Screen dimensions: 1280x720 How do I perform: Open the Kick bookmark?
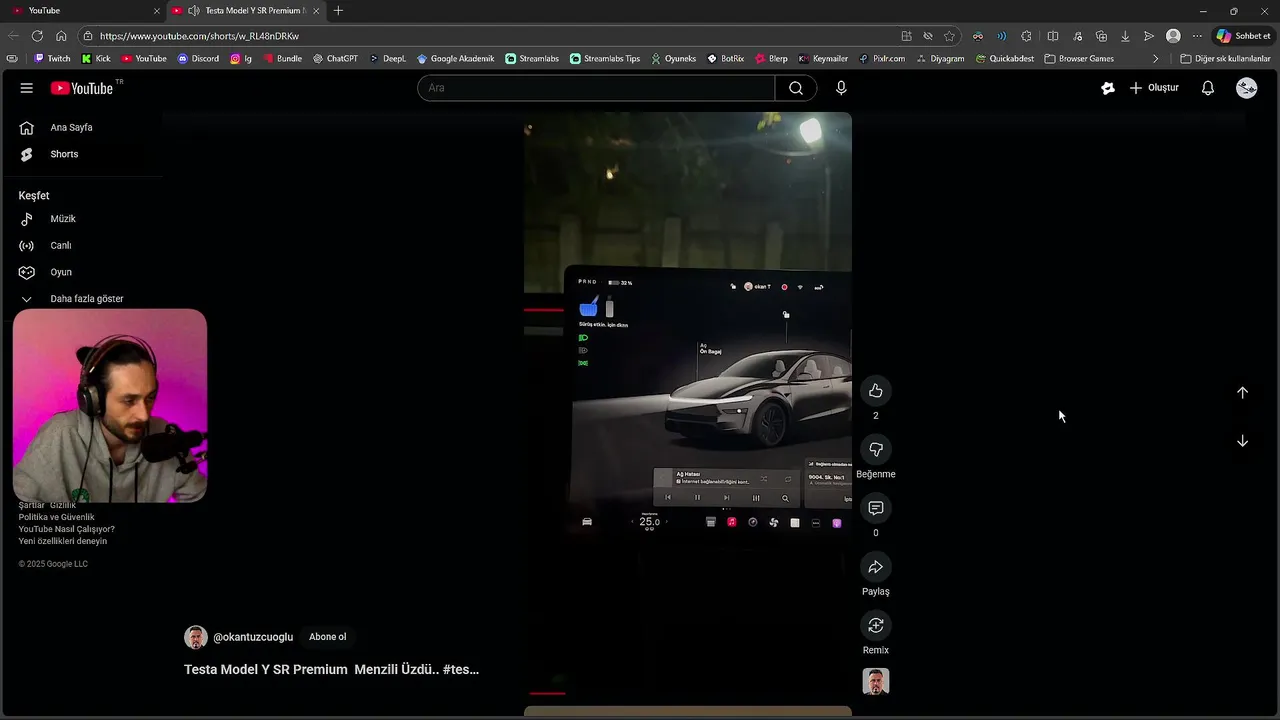[96, 59]
